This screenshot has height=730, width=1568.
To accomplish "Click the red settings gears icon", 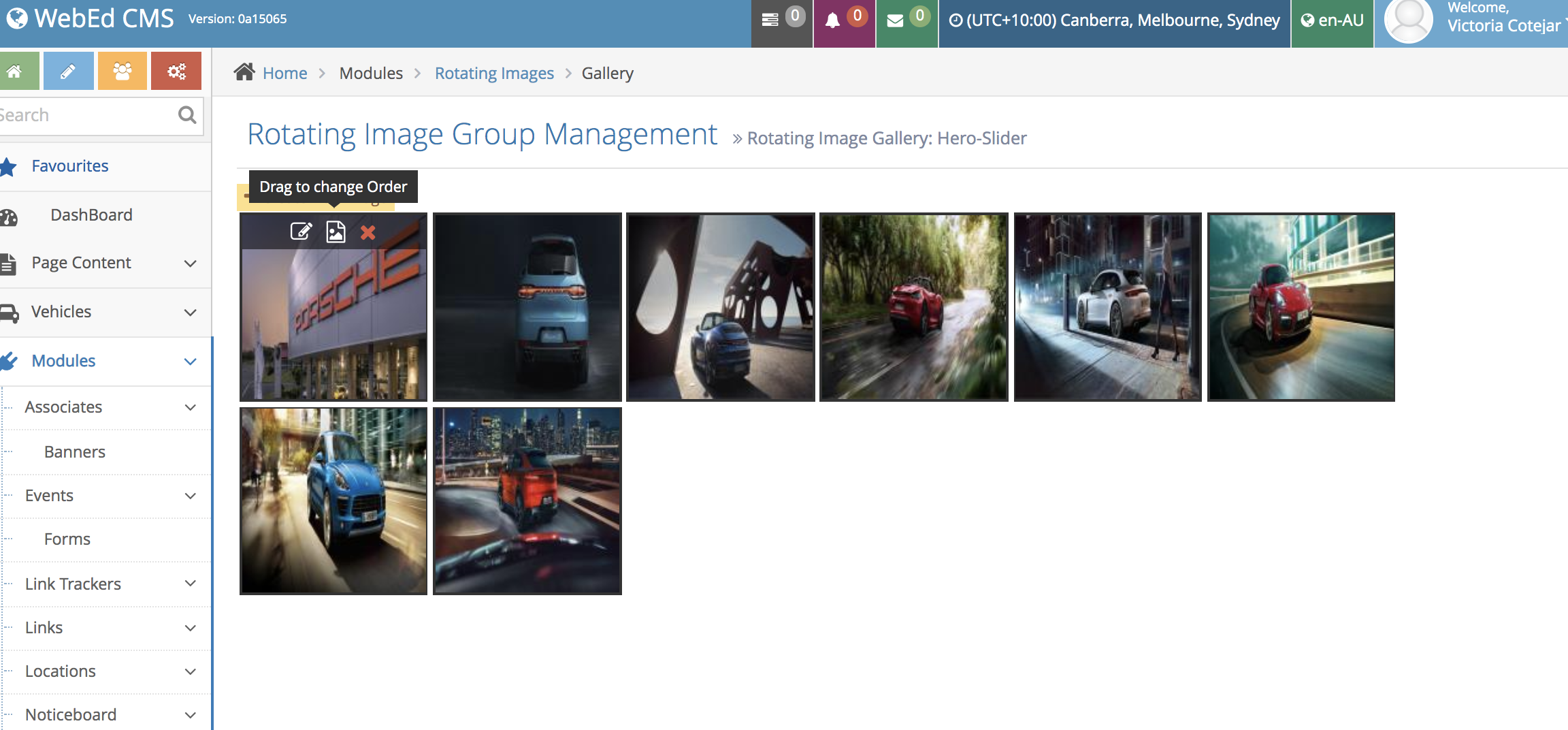I will coord(176,70).
